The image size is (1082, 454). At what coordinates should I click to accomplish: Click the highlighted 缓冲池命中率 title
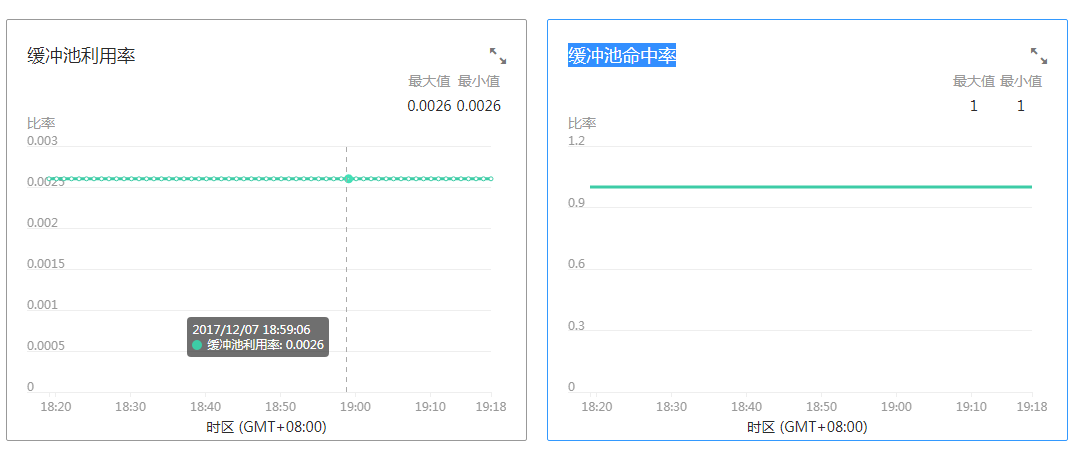coord(622,56)
